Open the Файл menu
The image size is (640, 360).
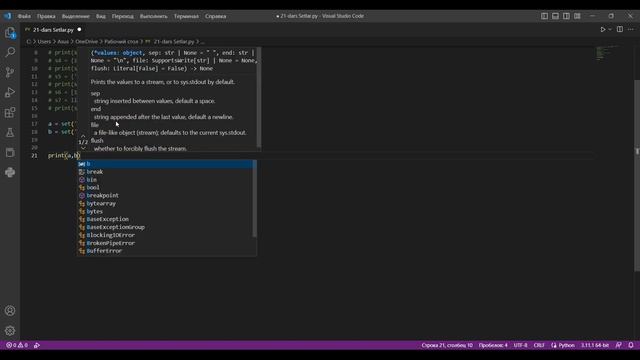click(24, 16)
